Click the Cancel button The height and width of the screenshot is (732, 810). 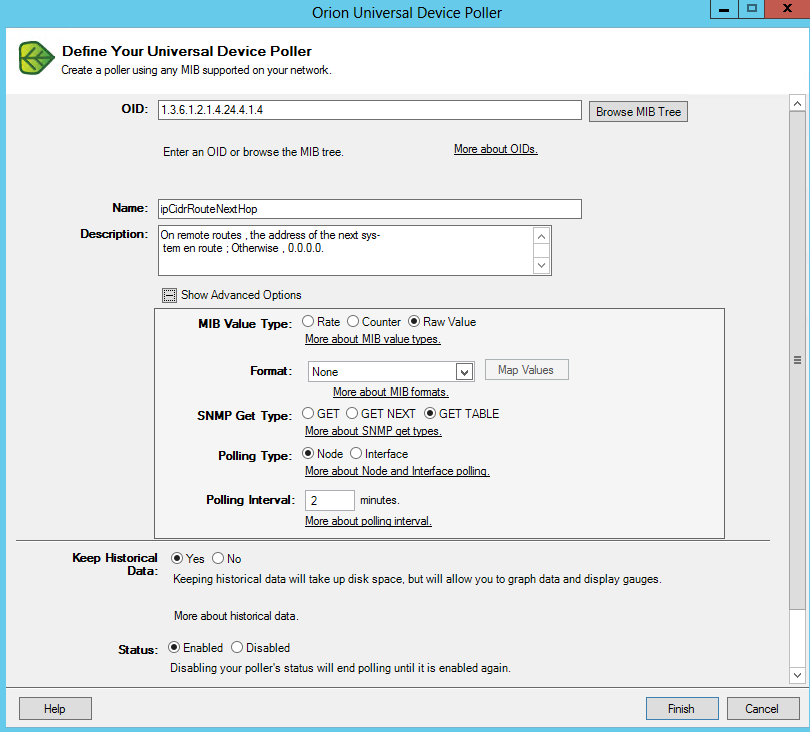(762, 709)
